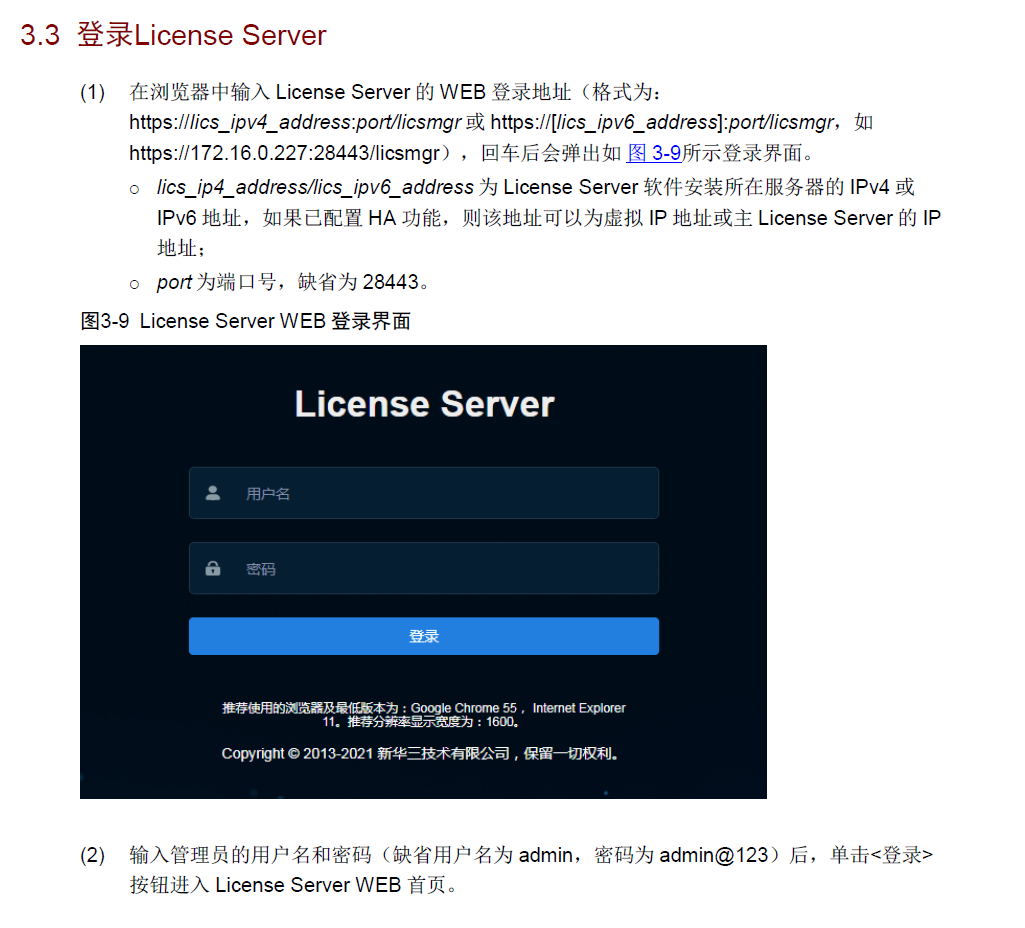1025x928 pixels.
Task: Select the heading 3.3 登录License Server
Action: 173,35
